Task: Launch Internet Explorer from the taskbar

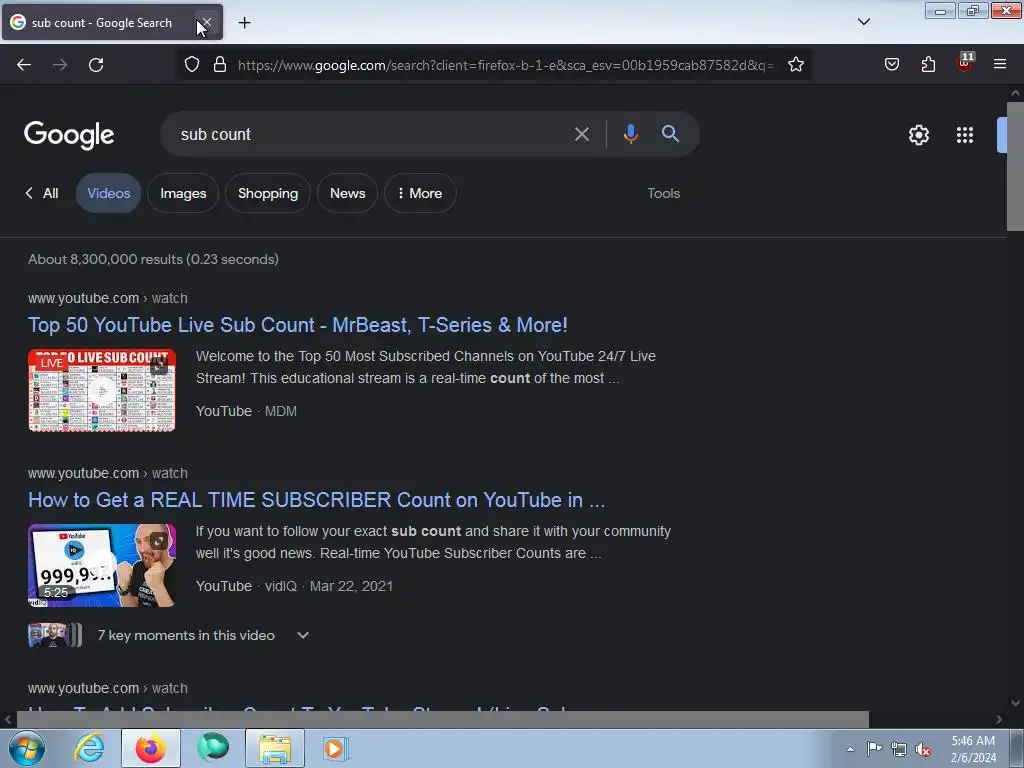Action: (89, 748)
